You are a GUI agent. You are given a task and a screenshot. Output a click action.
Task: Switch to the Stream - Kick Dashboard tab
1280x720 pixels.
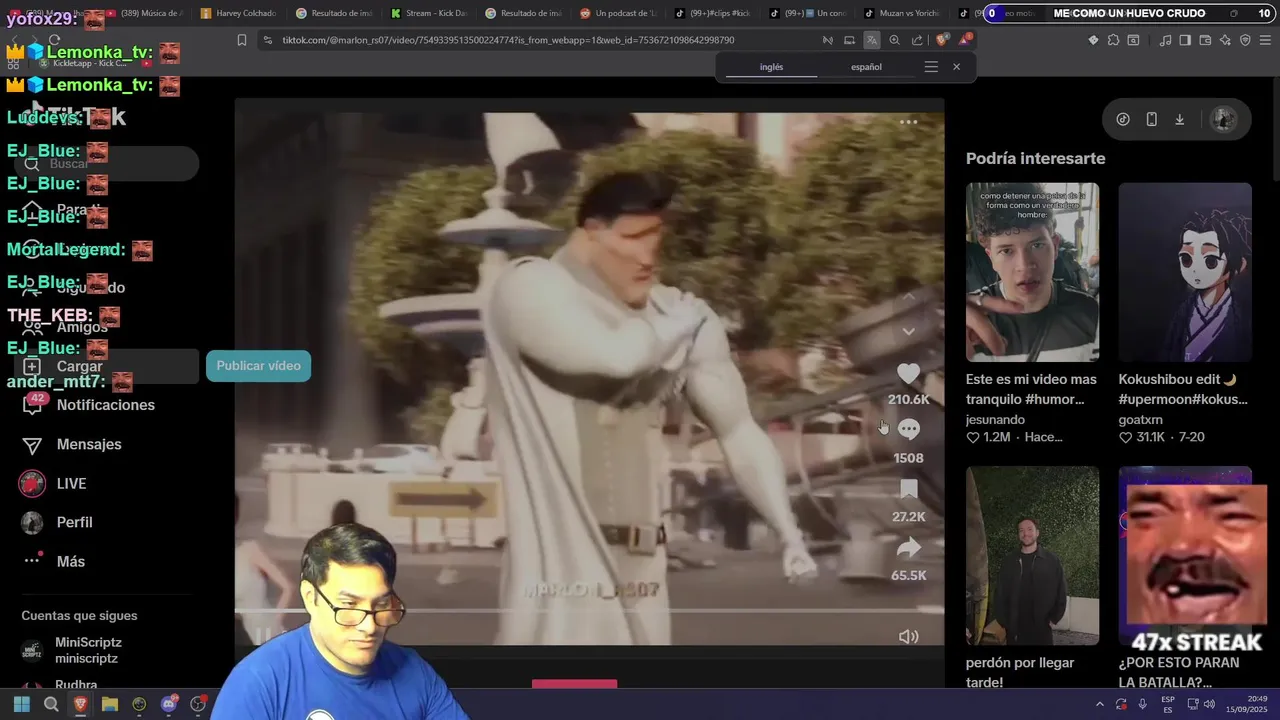[x=429, y=13]
